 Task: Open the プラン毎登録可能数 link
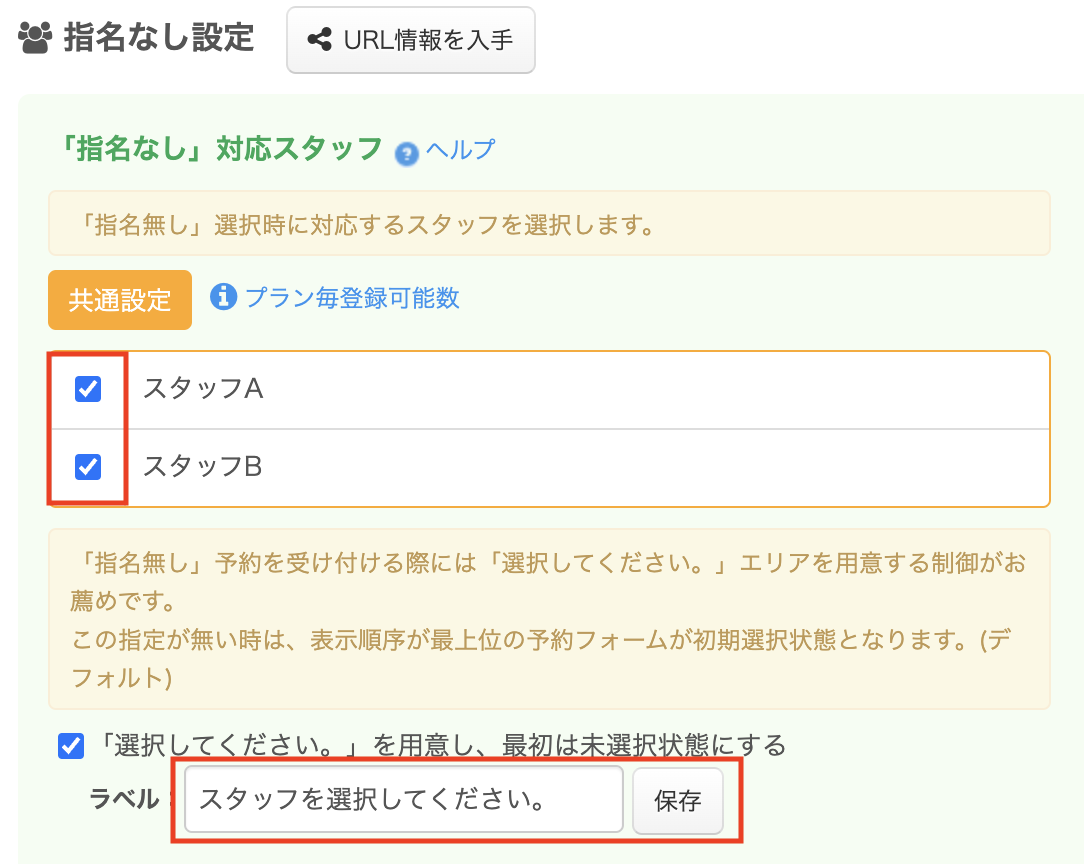[x=352, y=298]
